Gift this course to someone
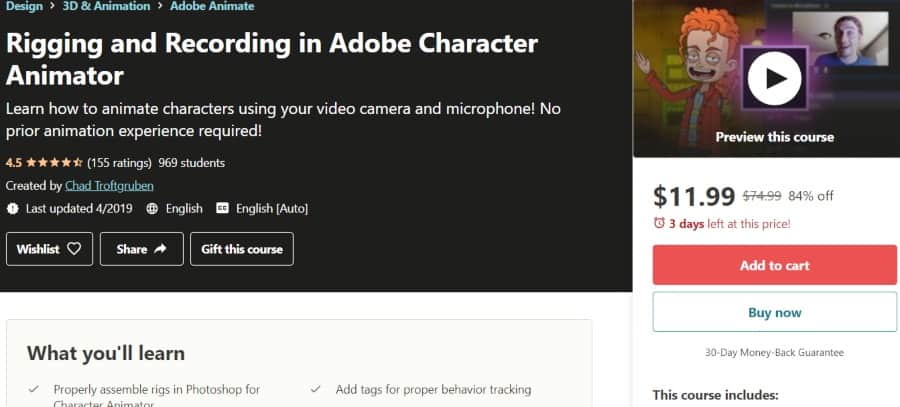Screen dimensions: 900x407 click(242, 249)
